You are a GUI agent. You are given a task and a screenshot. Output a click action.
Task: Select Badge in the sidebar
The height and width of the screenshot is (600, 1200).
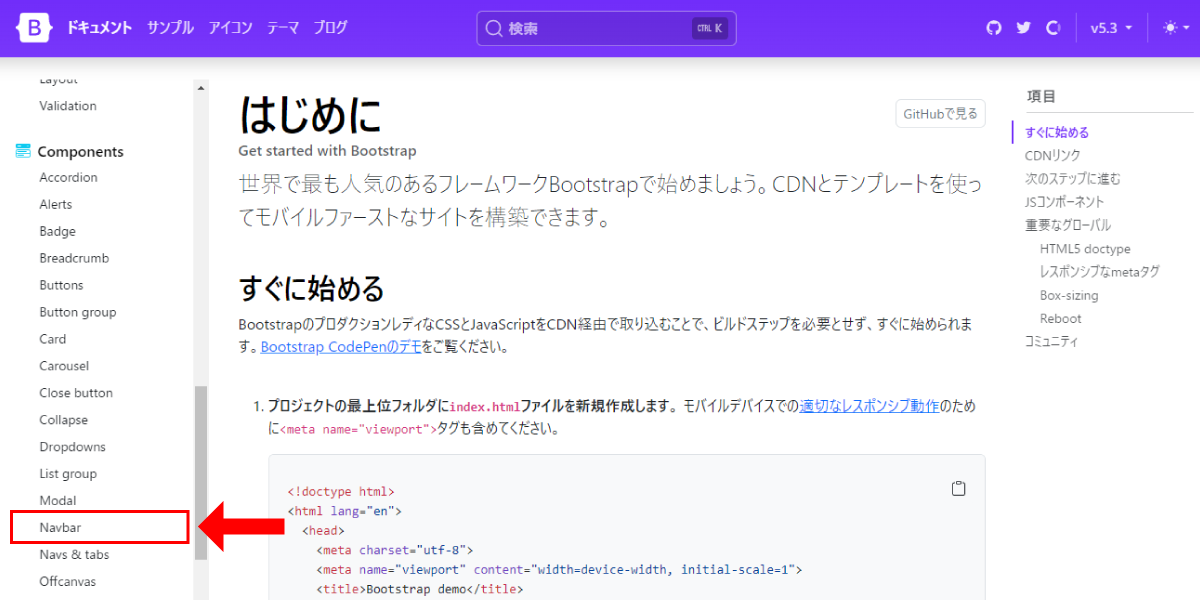57,232
